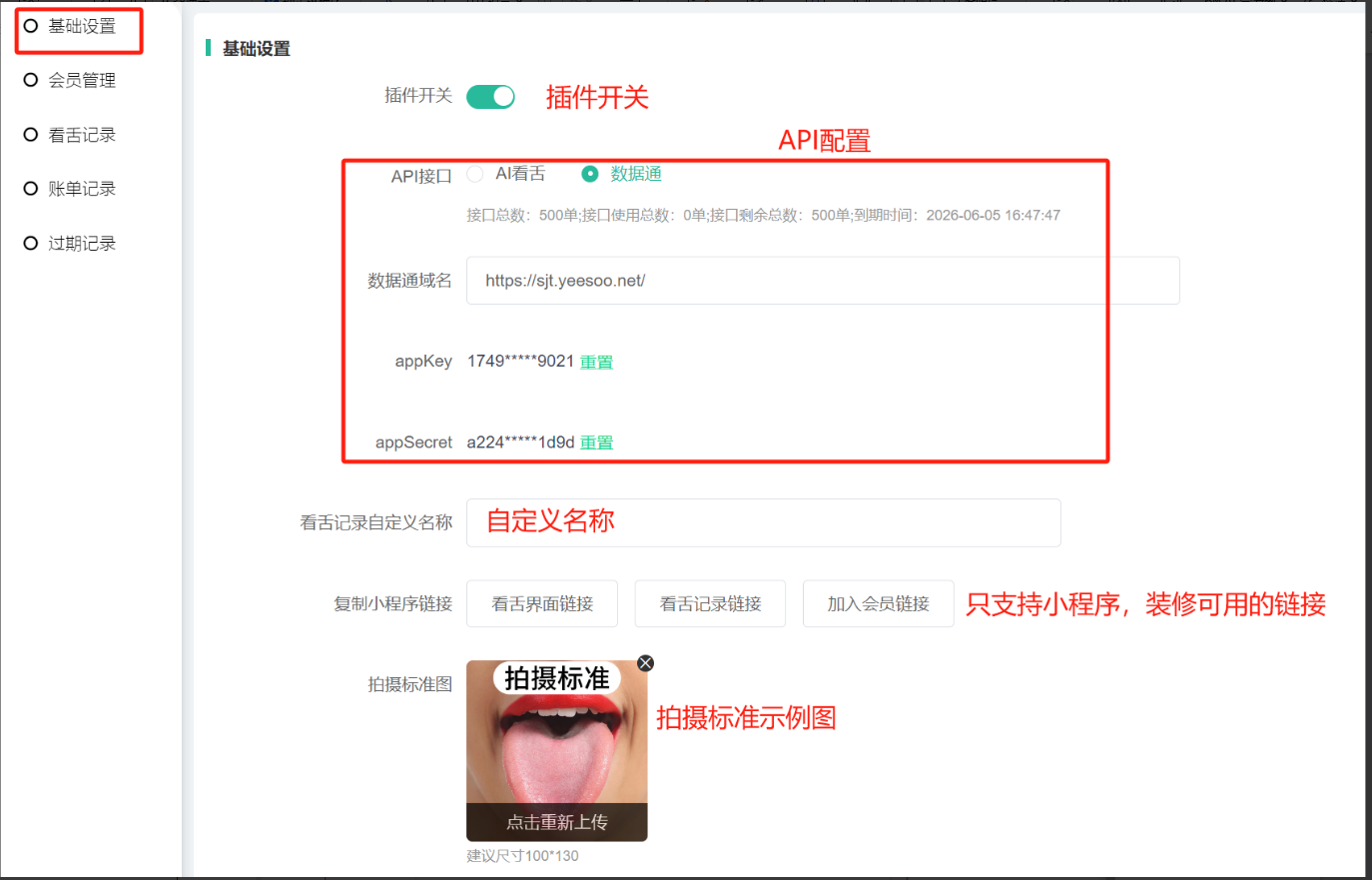Image resolution: width=1372 pixels, height=880 pixels.
Task: Click the circle icon beside 会员管理
Action: (31, 80)
